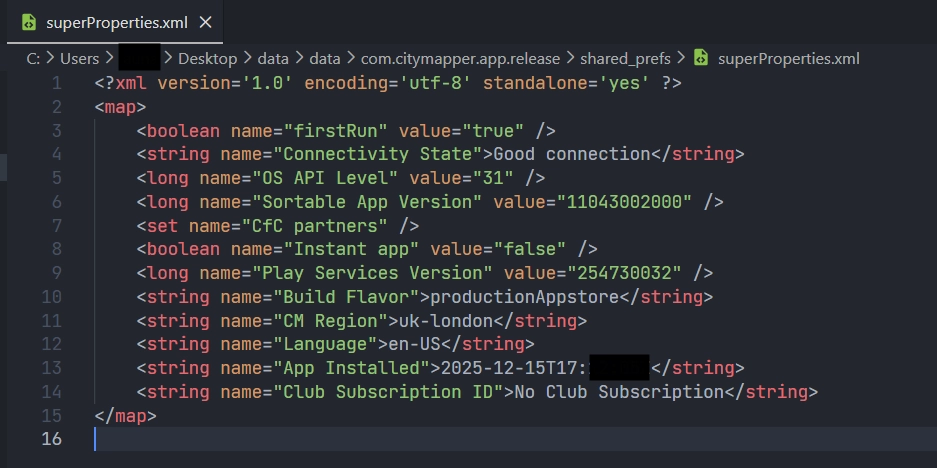Click the "Connectivity State" name

pyautogui.click(x=378, y=154)
